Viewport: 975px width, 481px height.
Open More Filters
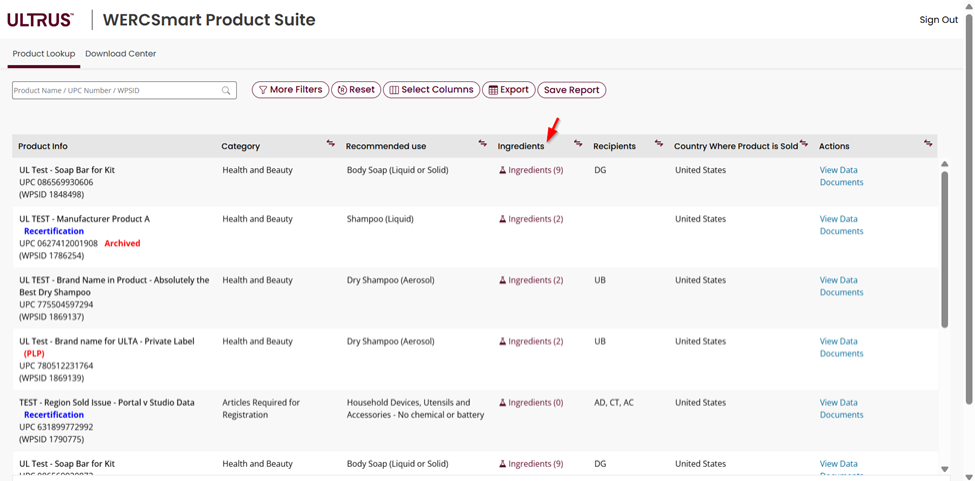290,90
